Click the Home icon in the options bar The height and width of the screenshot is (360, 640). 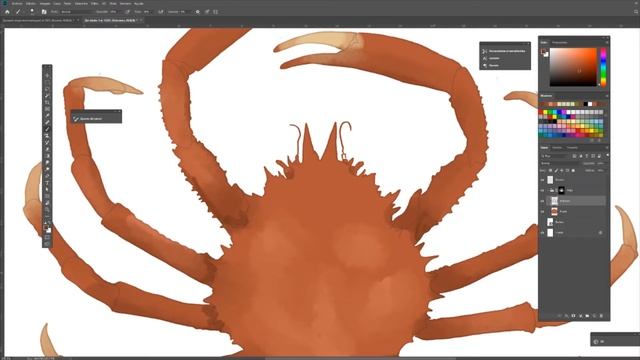click(x=7, y=12)
